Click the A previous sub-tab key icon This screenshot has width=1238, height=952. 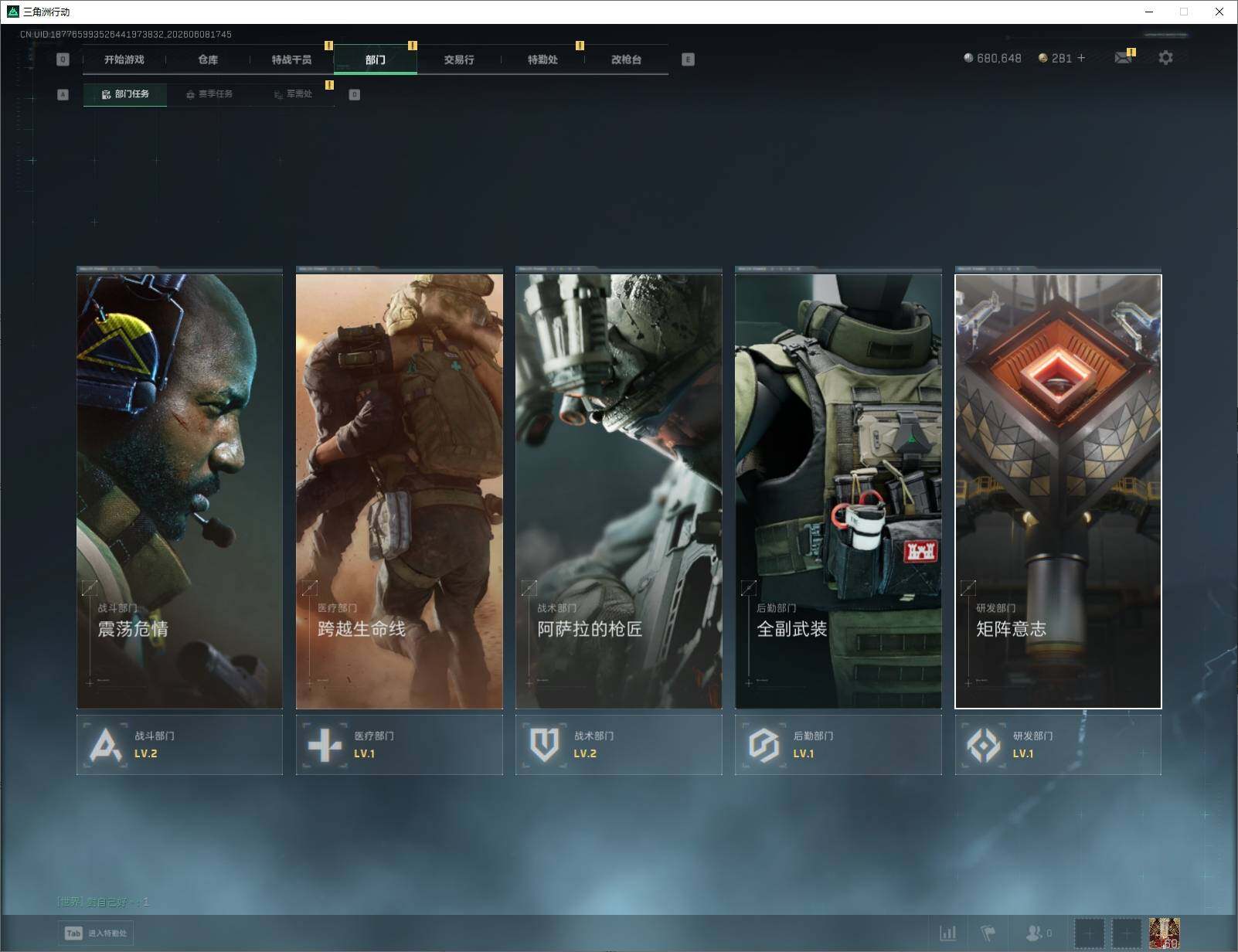63,94
